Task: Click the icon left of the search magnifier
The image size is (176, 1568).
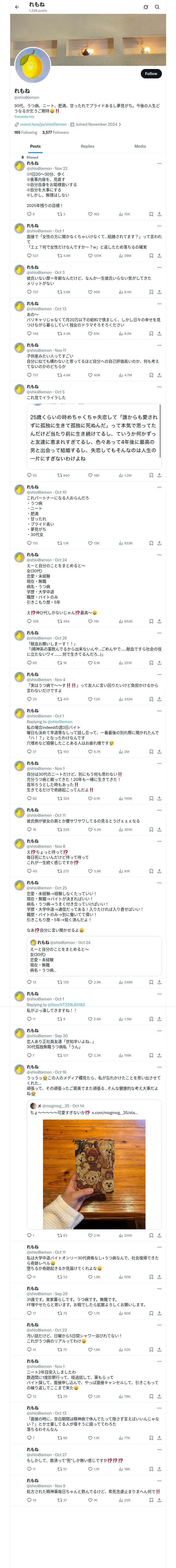Action: [x=146, y=7]
